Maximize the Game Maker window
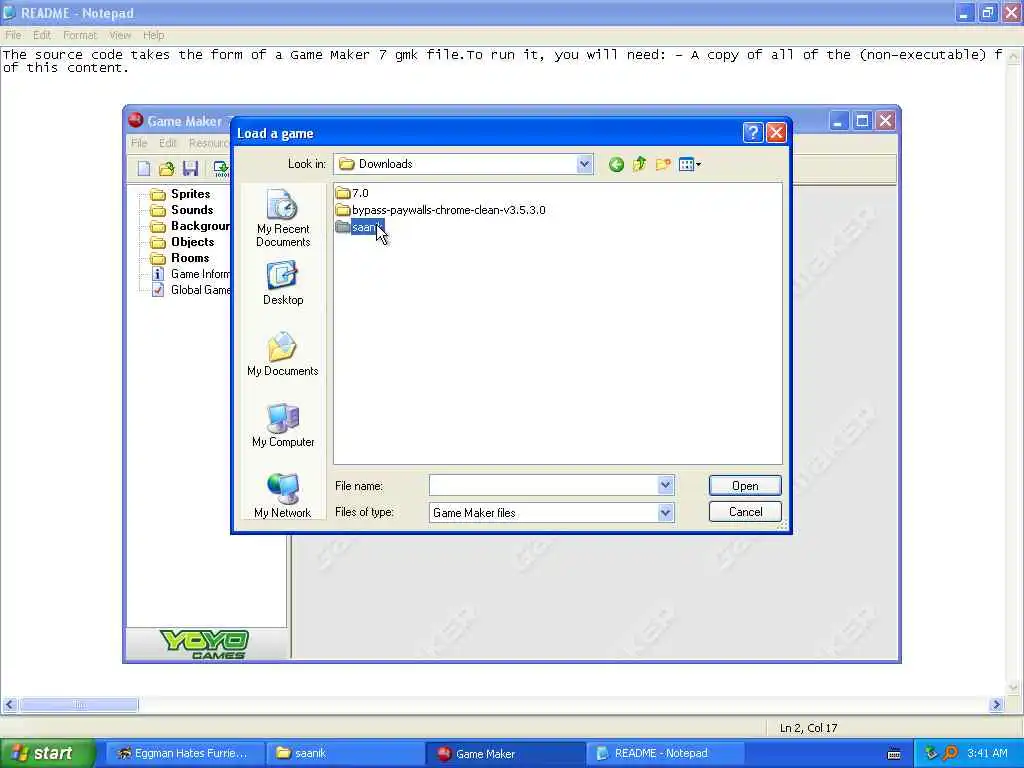Image resolution: width=1024 pixels, height=768 pixels. 862,121
